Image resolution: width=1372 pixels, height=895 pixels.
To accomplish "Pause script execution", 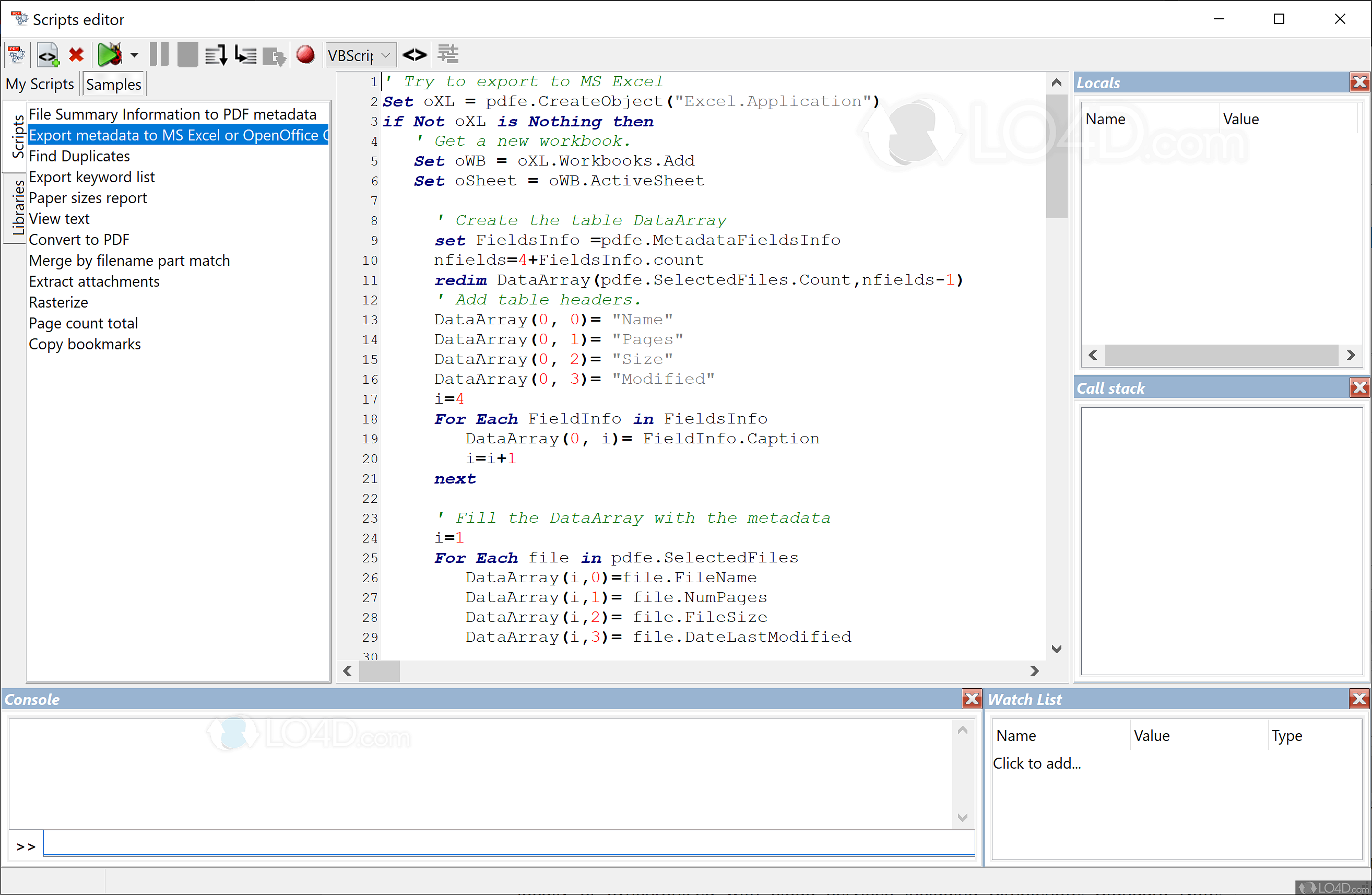I will [159, 55].
